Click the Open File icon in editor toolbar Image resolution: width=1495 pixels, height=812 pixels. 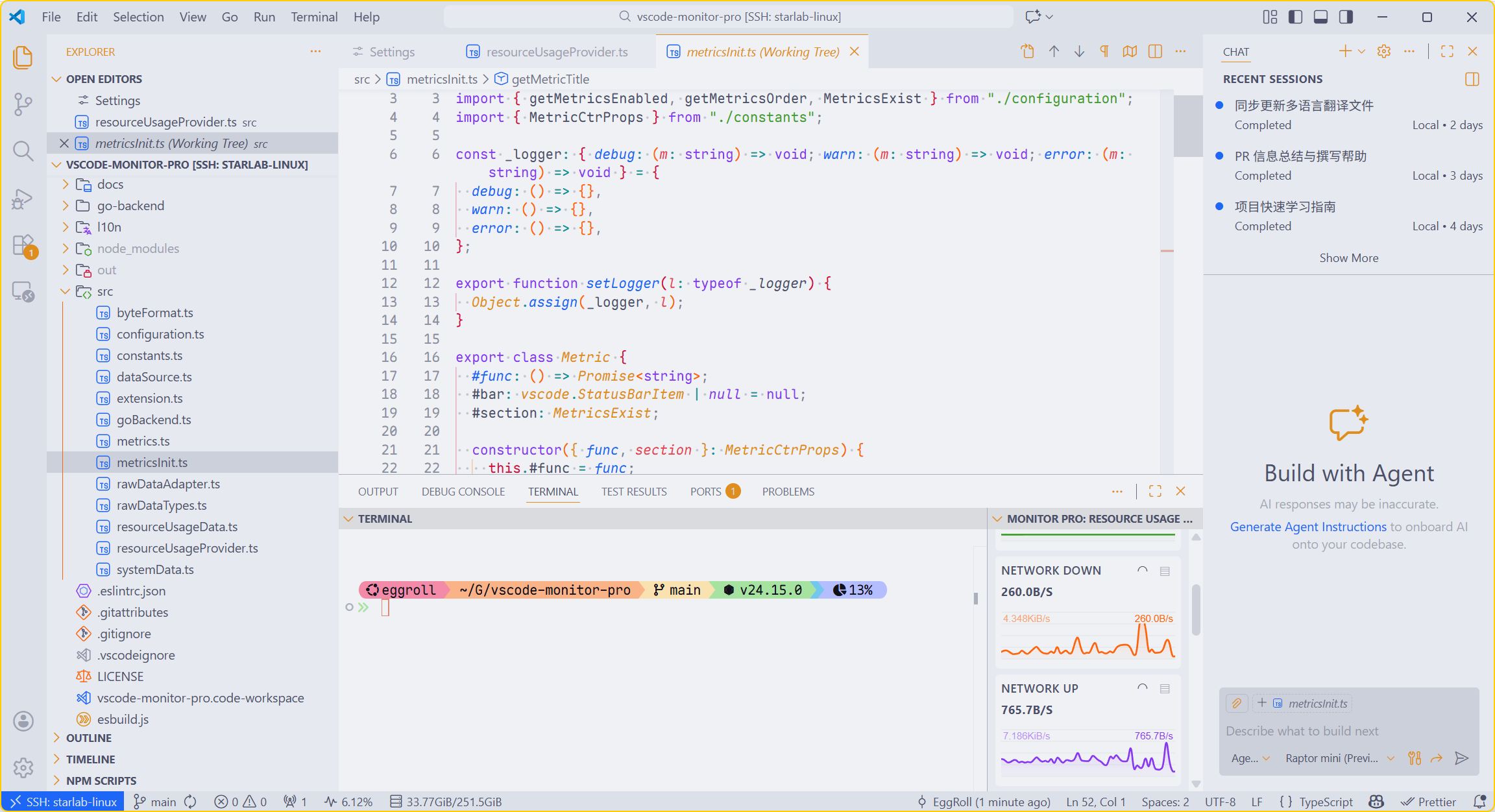pyautogui.click(x=1028, y=52)
